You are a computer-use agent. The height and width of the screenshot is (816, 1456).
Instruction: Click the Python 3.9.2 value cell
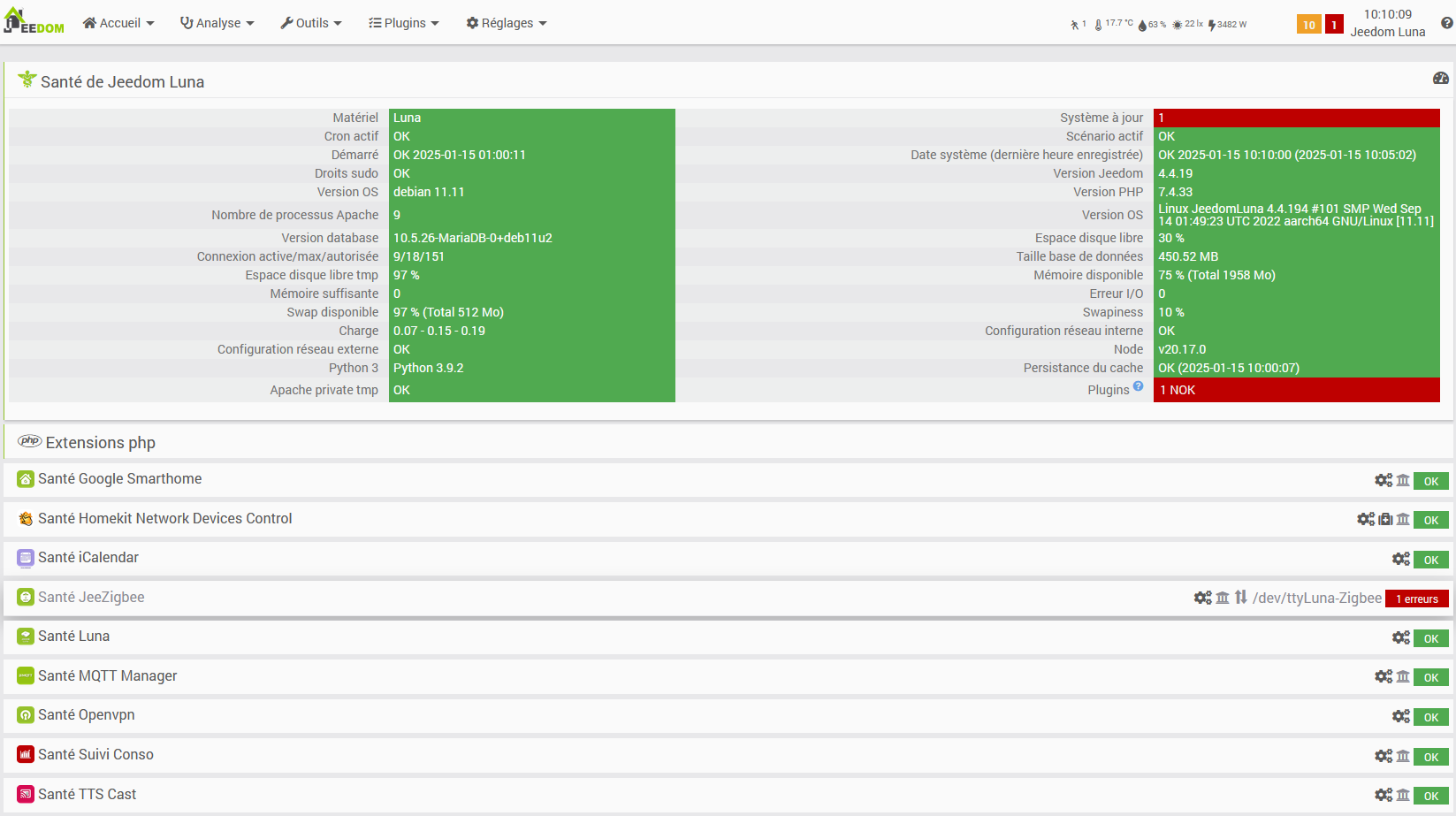(532, 368)
